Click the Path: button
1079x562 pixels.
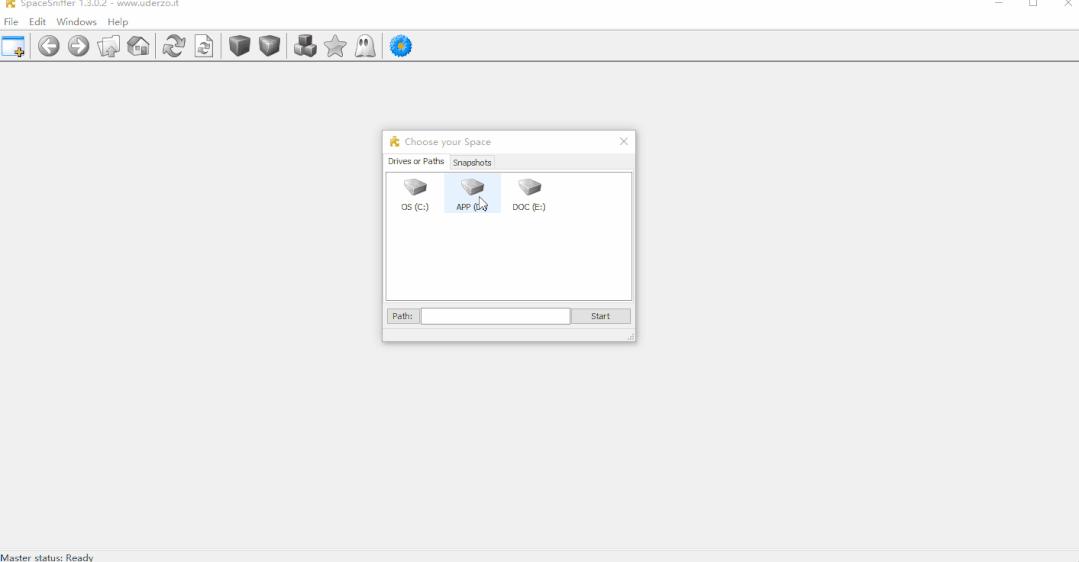tap(403, 316)
